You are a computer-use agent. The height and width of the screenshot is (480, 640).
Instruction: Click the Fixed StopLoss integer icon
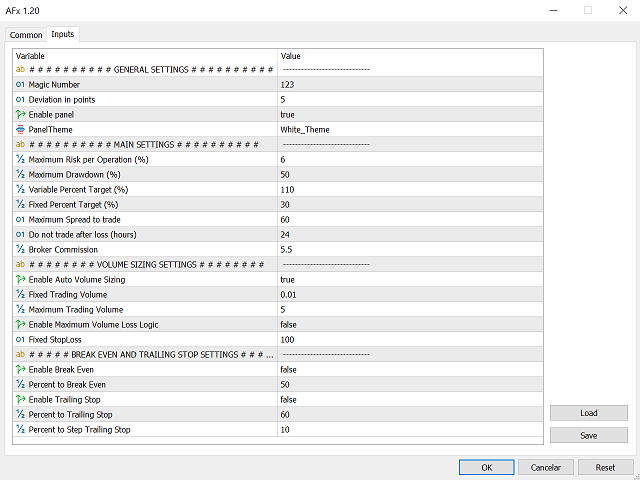click(x=20, y=340)
